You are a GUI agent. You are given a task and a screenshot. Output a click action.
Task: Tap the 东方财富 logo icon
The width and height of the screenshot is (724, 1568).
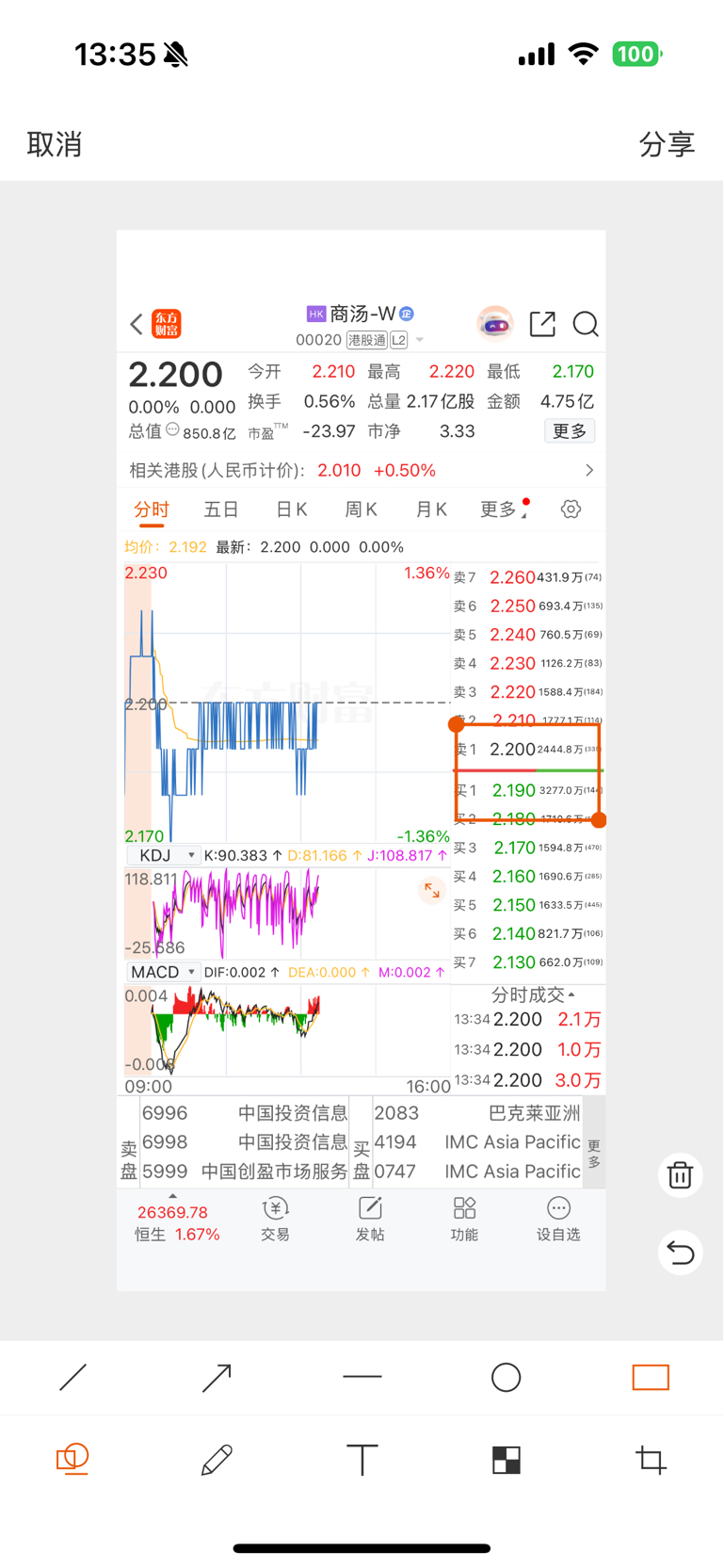click(x=167, y=324)
